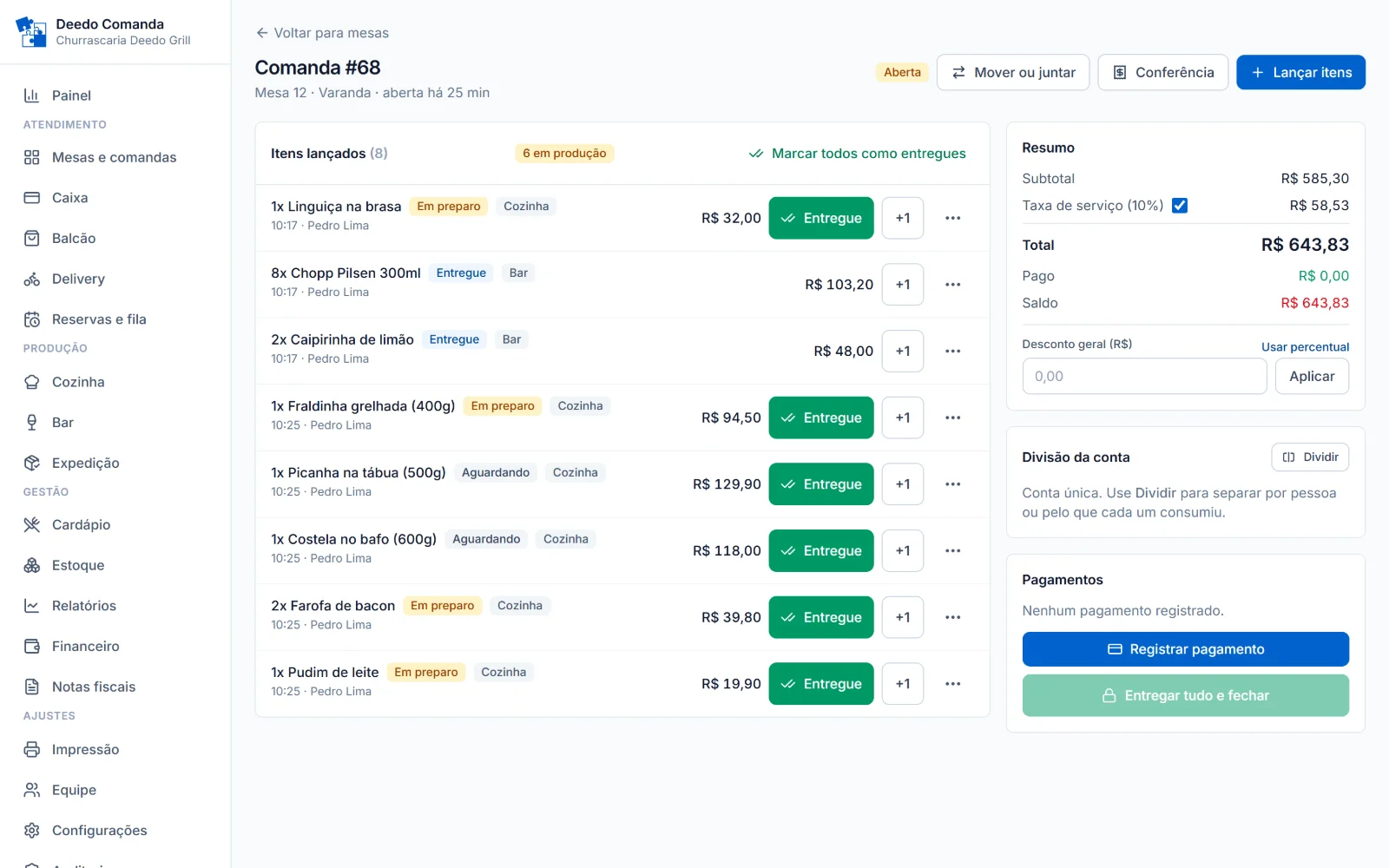Add one more Chopp Pilsen 300ml
Viewport: 1389px width, 868px height.
903,285
